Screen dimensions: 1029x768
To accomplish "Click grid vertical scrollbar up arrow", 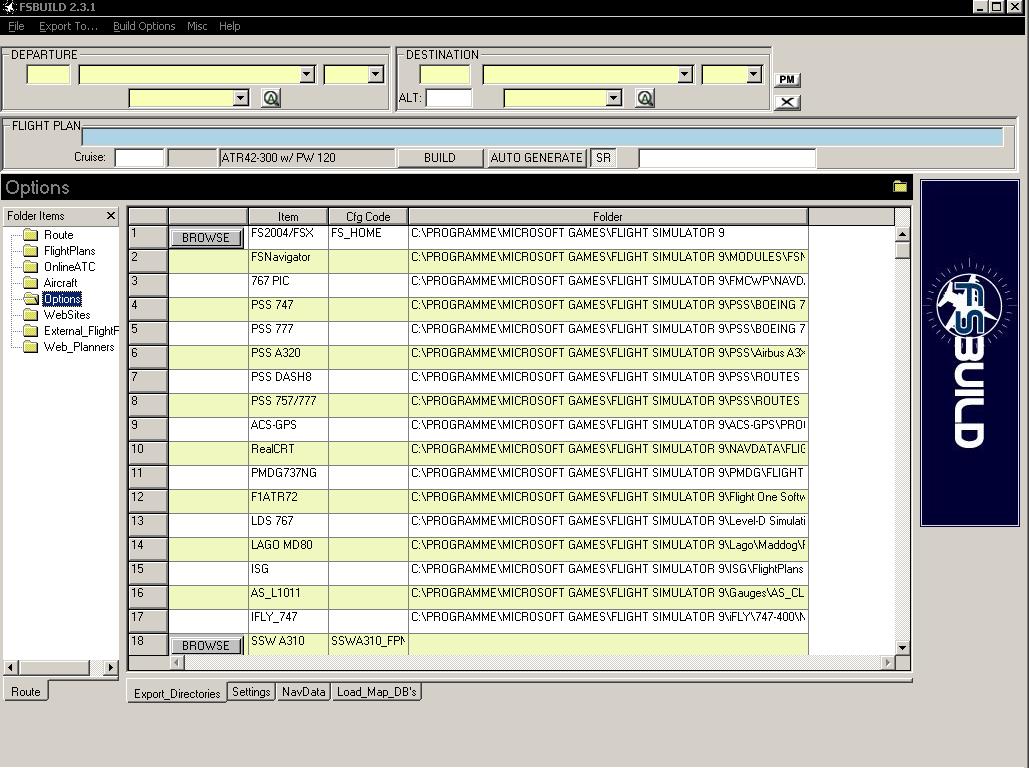I will pos(902,234).
